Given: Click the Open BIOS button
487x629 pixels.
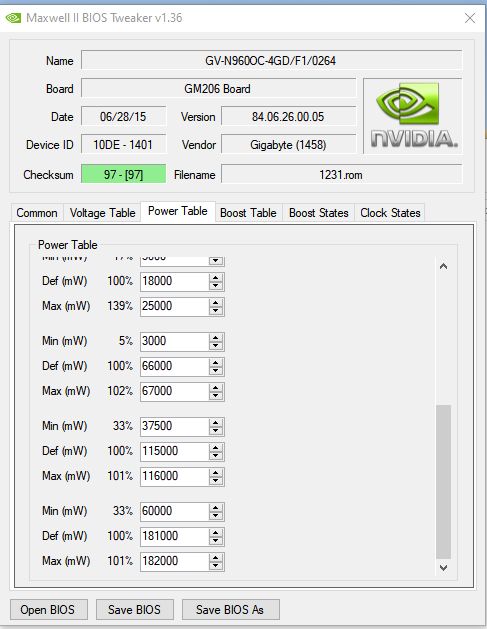Looking at the screenshot, I should click(x=48, y=609).
